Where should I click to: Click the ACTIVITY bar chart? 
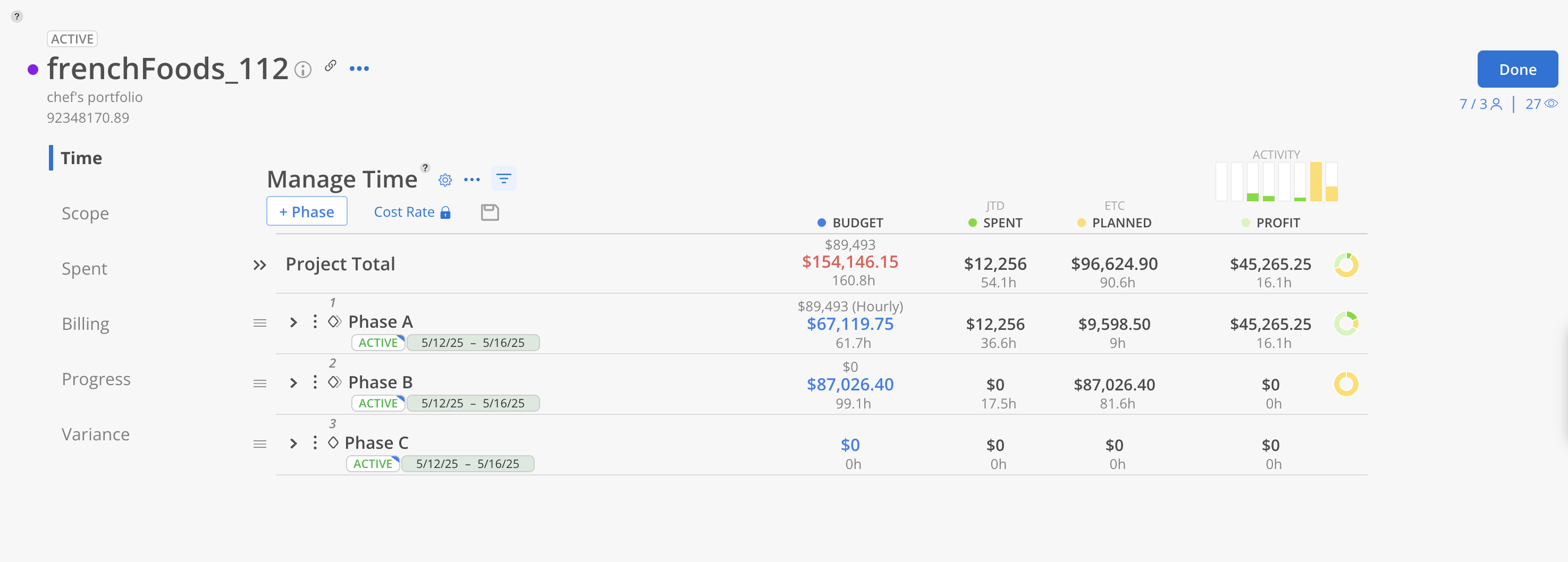click(x=1276, y=181)
